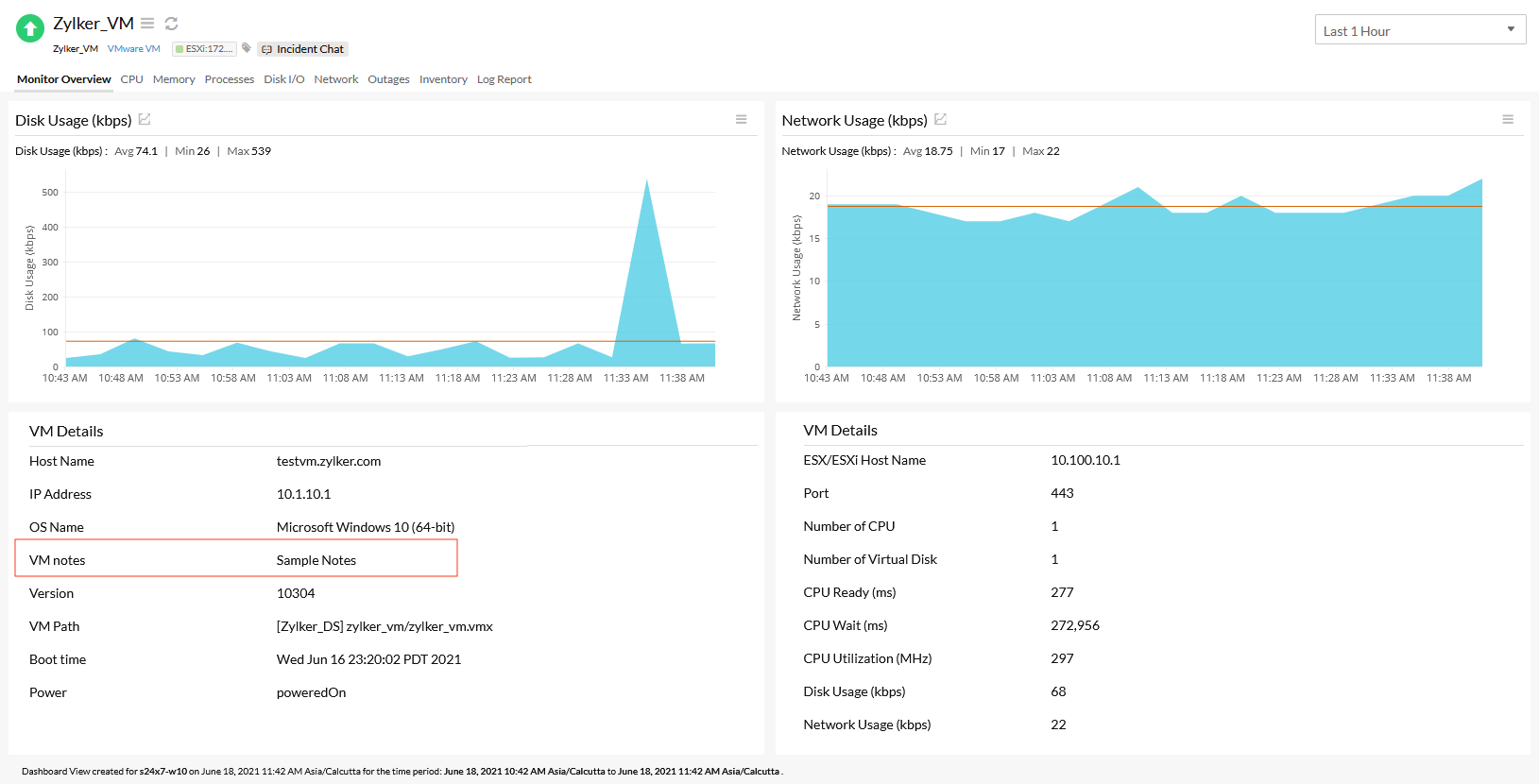Select the Inventory tab
The width and height of the screenshot is (1539, 784).
(x=443, y=79)
